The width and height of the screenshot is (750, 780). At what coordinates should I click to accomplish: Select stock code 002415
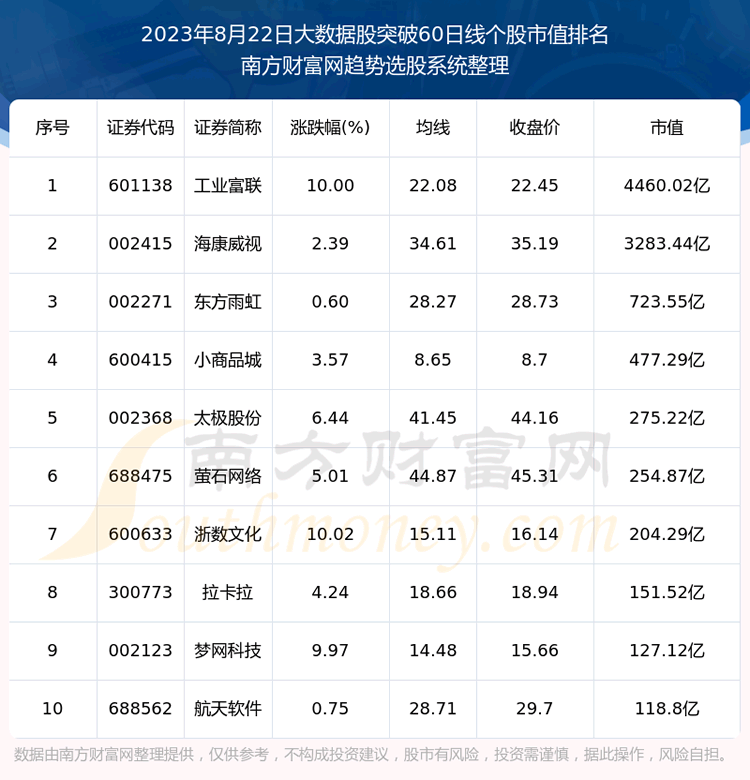click(x=140, y=244)
